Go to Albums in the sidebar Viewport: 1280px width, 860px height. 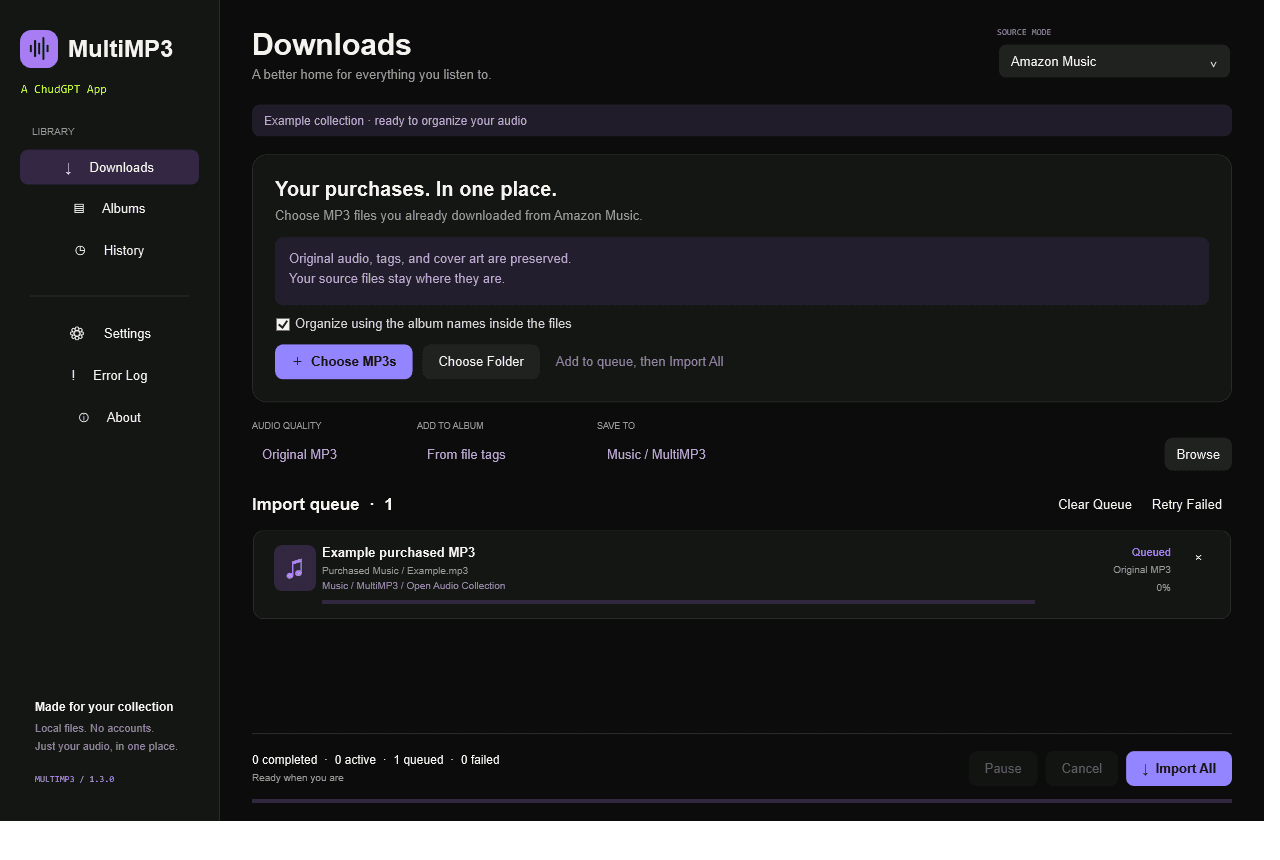point(110,209)
